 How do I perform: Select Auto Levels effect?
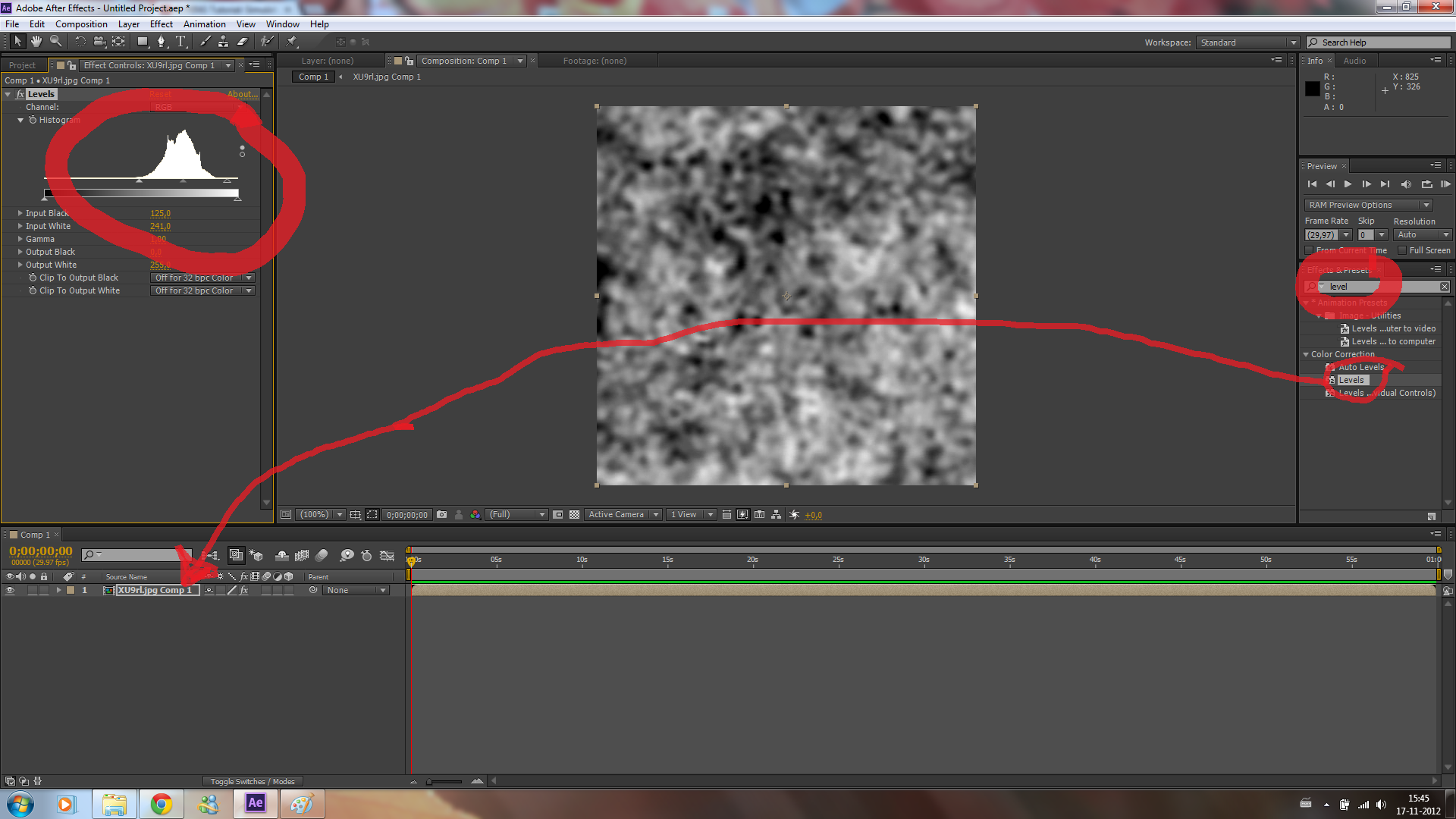coord(1361,367)
